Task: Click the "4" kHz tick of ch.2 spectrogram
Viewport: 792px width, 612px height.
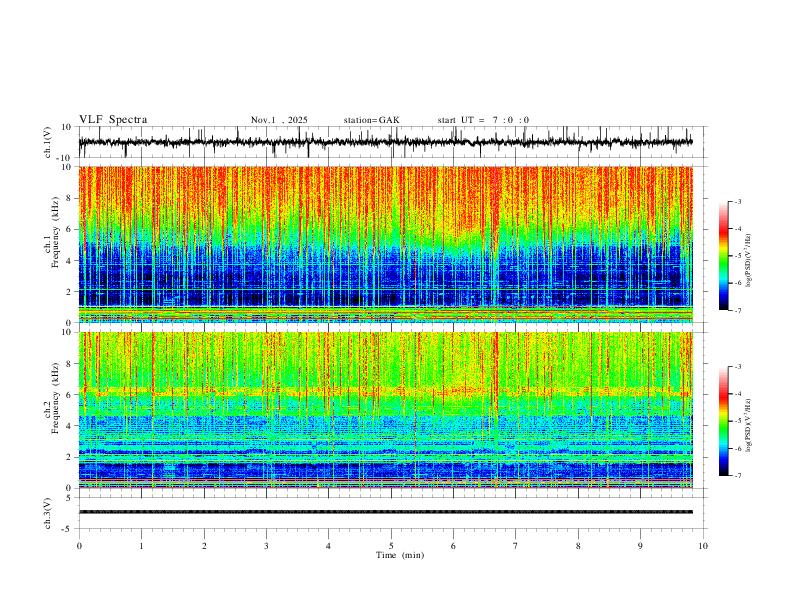Action: pos(70,426)
